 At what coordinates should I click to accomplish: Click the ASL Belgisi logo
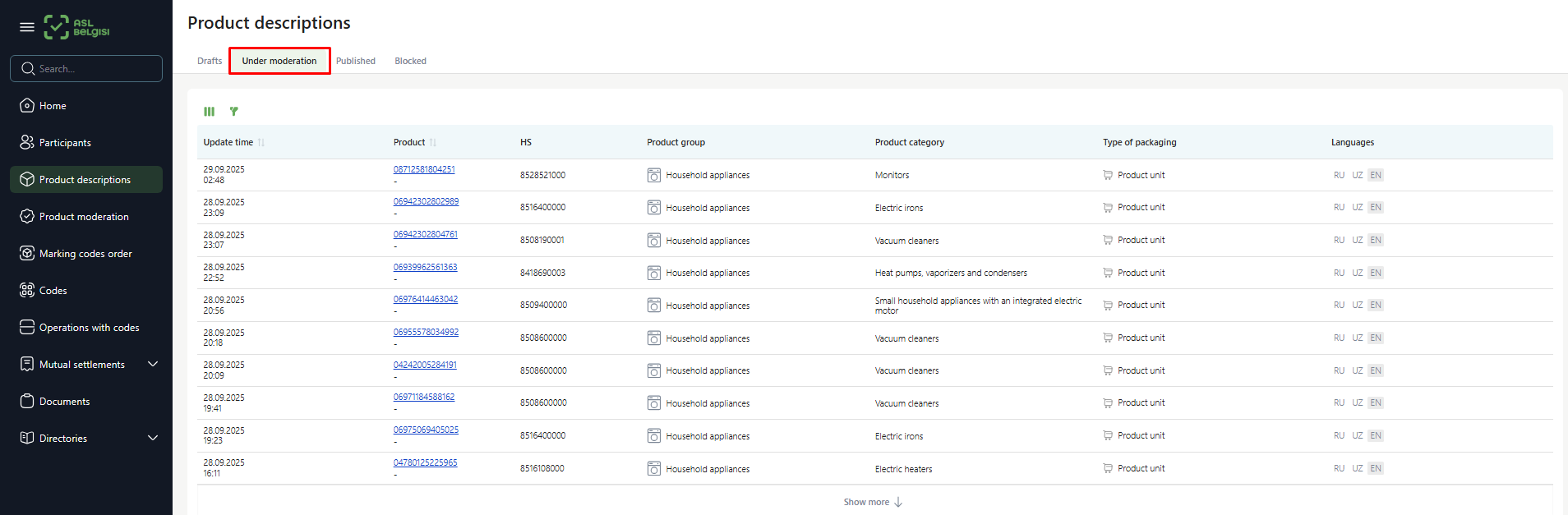[x=76, y=27]
